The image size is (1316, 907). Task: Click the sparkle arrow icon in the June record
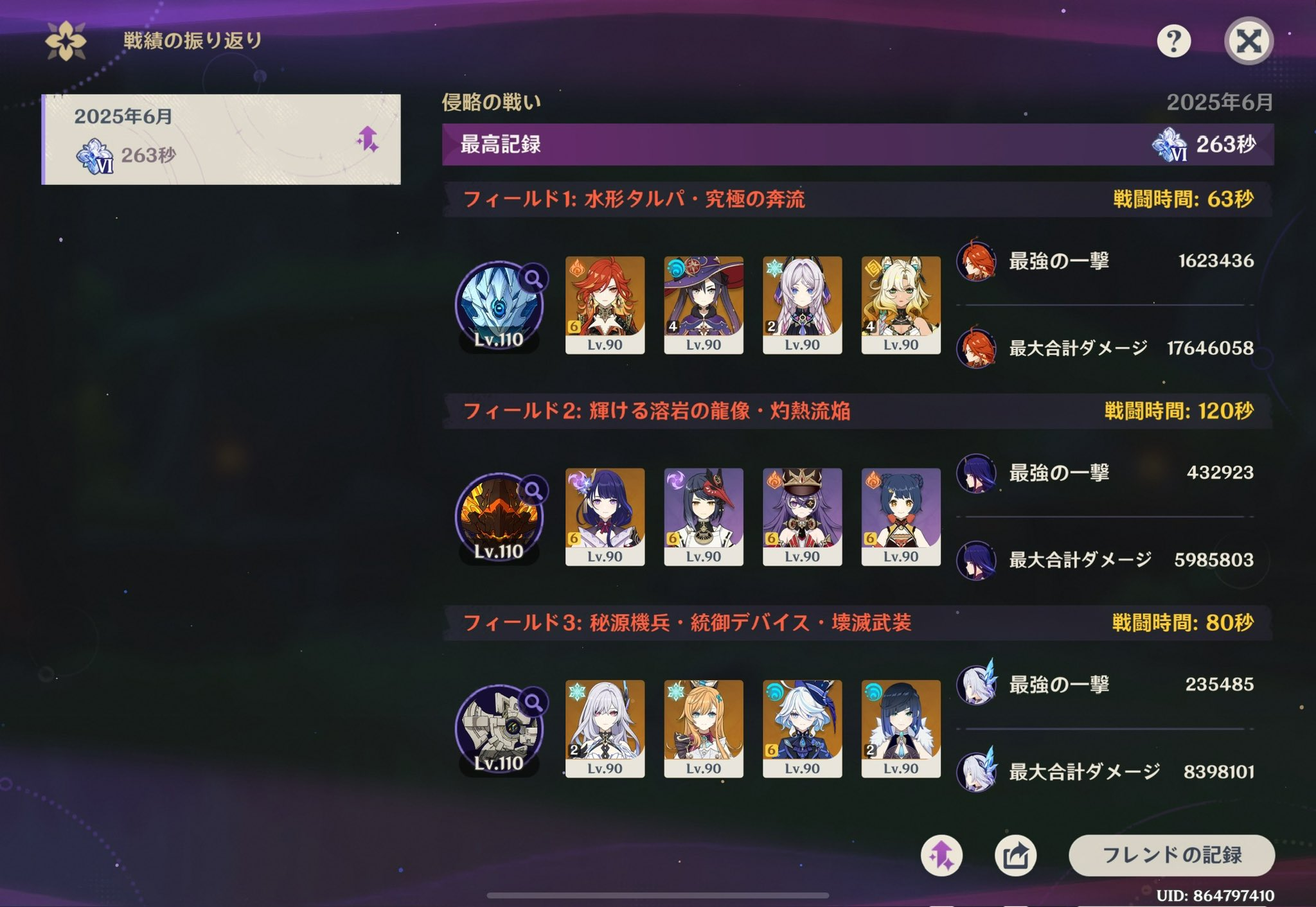click(x=368, y=139)
